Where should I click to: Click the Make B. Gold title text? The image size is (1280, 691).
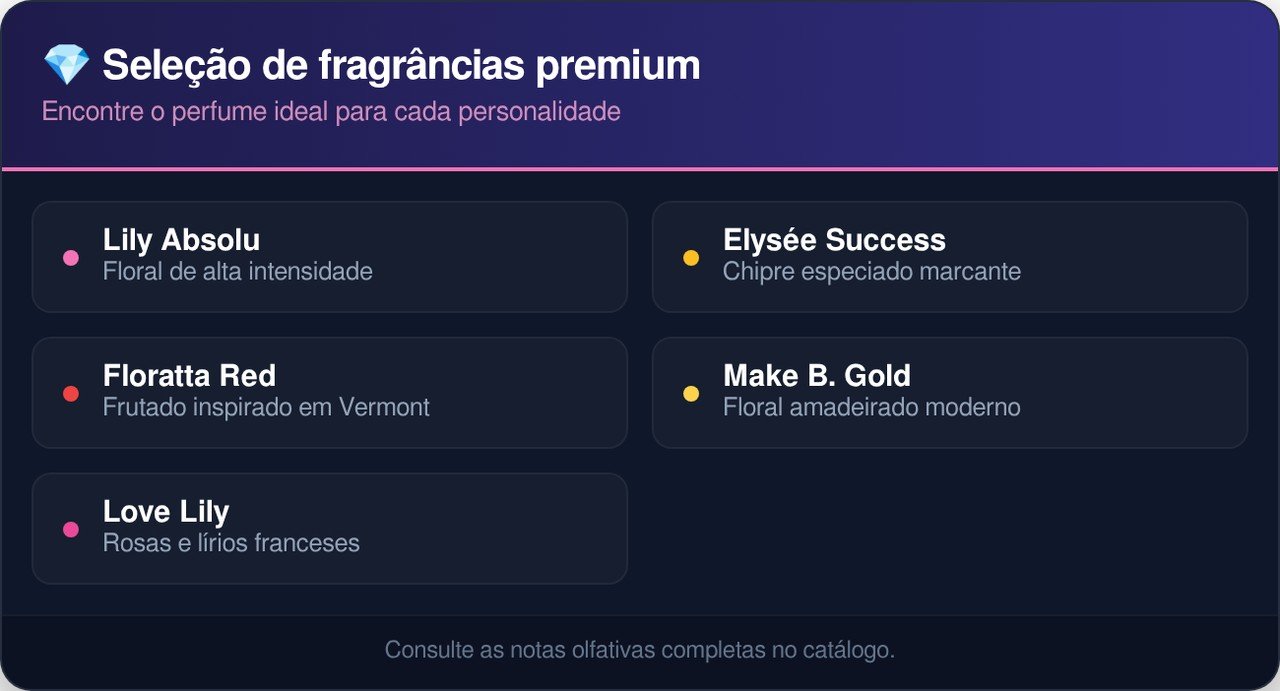[817, 376]
